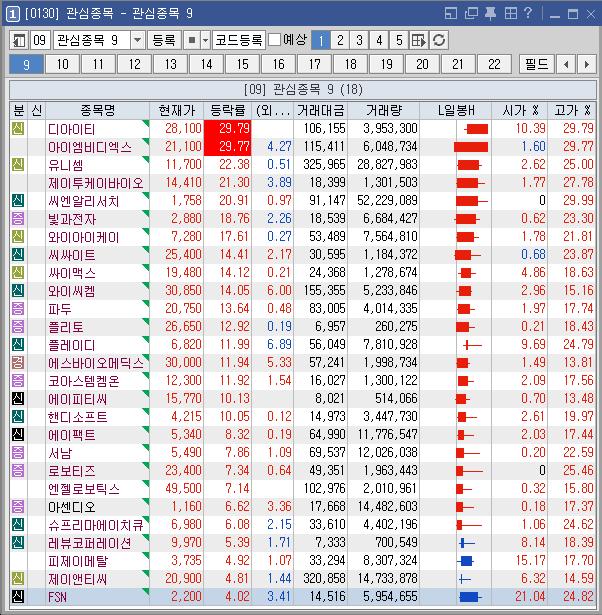Sort by the 고가 % column header

point(572,111)
